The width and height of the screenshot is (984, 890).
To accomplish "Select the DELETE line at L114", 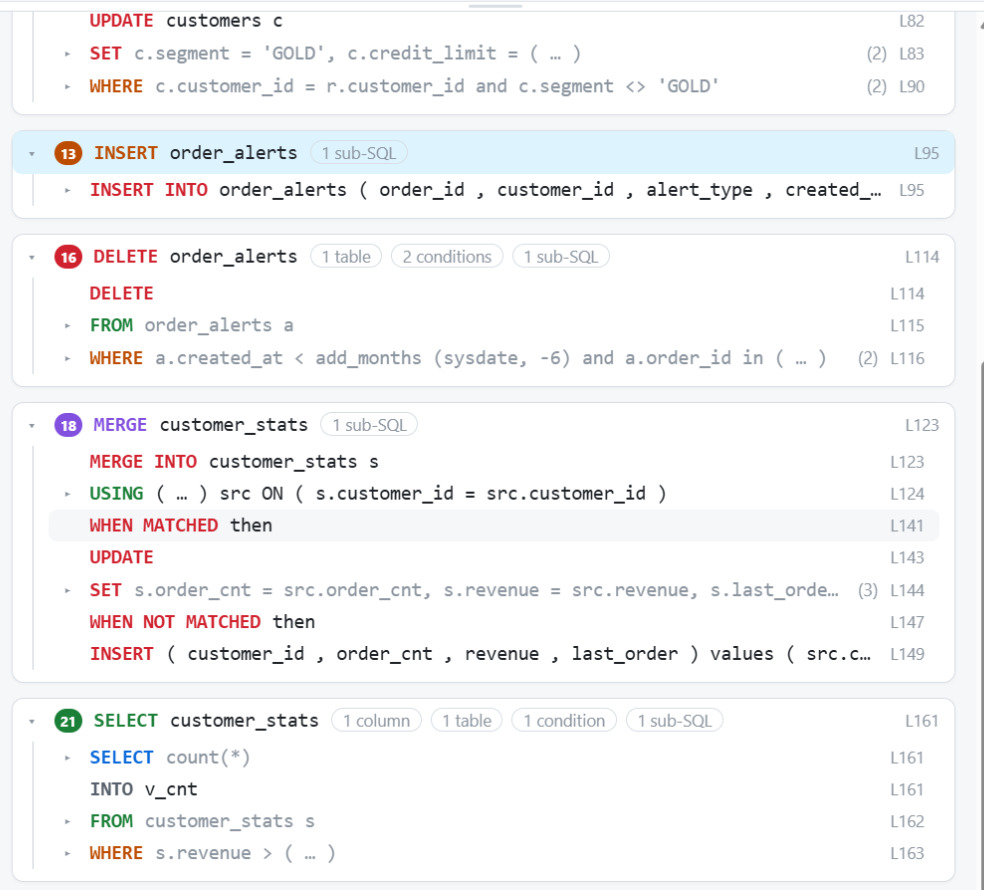I will click(493, 294).
